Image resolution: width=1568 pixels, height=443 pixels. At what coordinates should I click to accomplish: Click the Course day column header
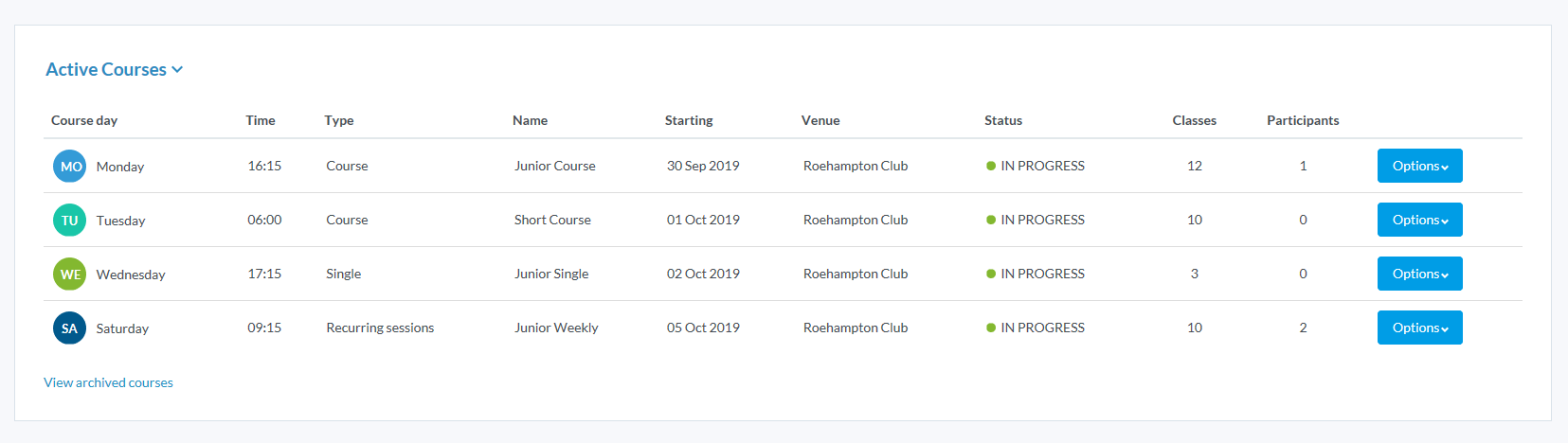pos(84,120)
